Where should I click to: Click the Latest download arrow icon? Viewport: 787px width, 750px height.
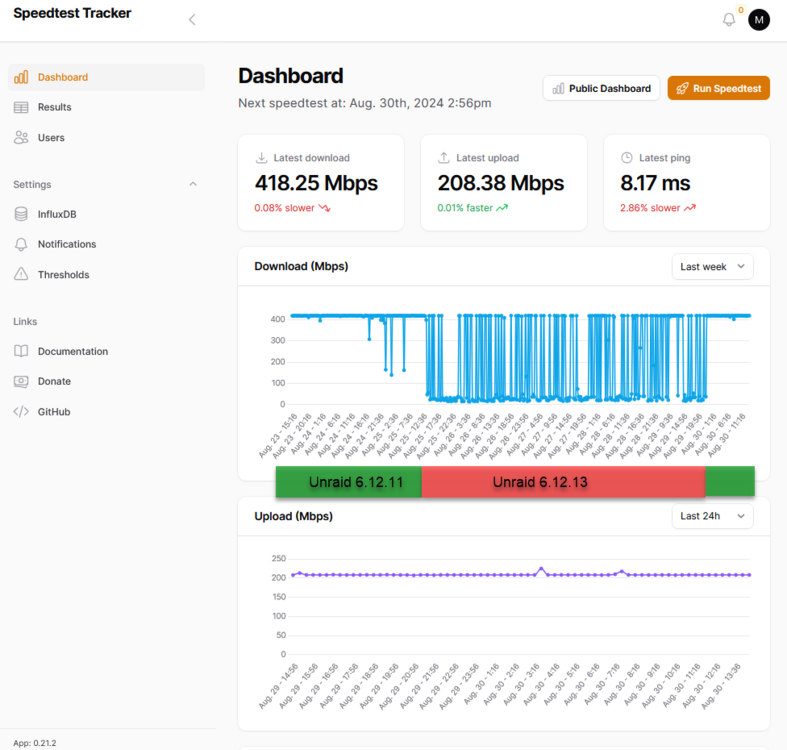point(261,158)
